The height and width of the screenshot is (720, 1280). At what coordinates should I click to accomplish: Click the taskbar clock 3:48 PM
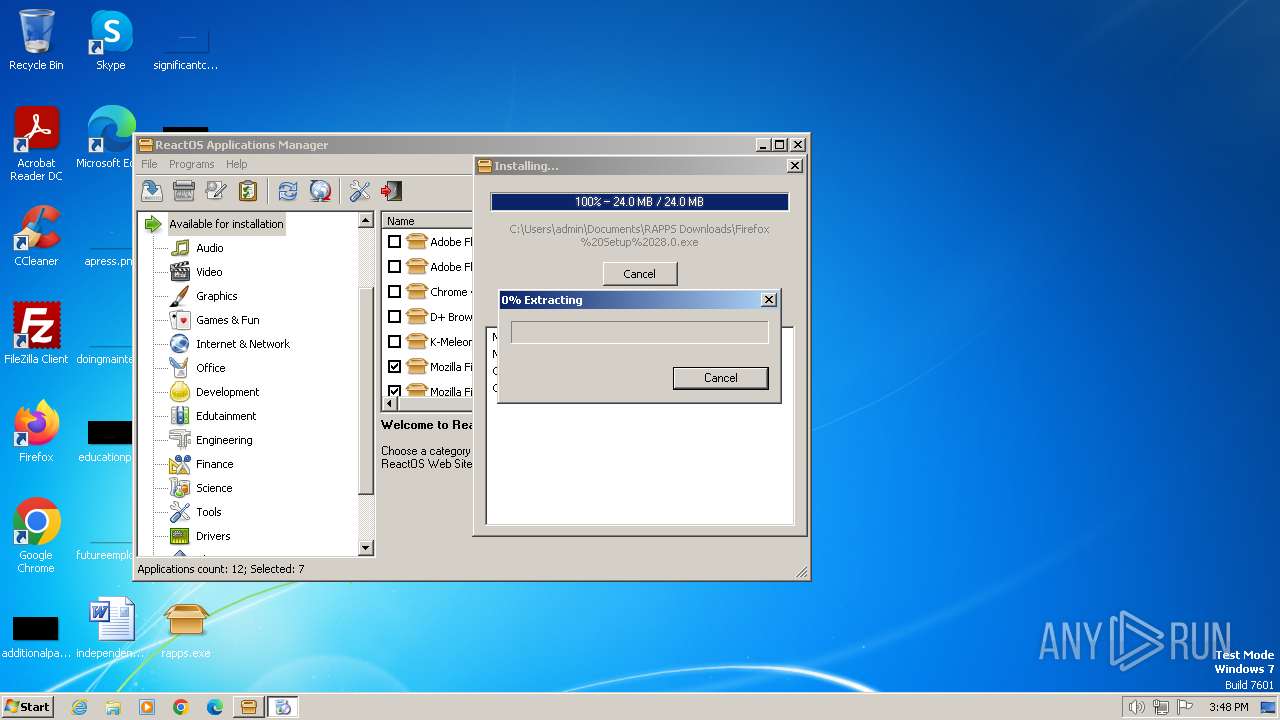1228,707
